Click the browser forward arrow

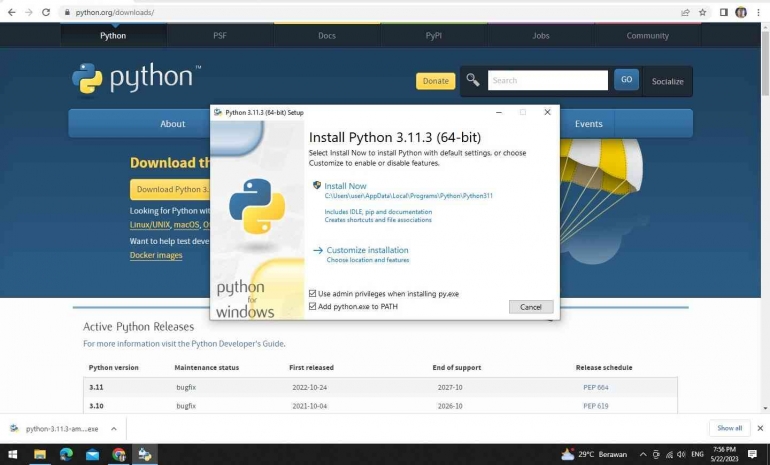pyautogui.click(x=29, y=12)
